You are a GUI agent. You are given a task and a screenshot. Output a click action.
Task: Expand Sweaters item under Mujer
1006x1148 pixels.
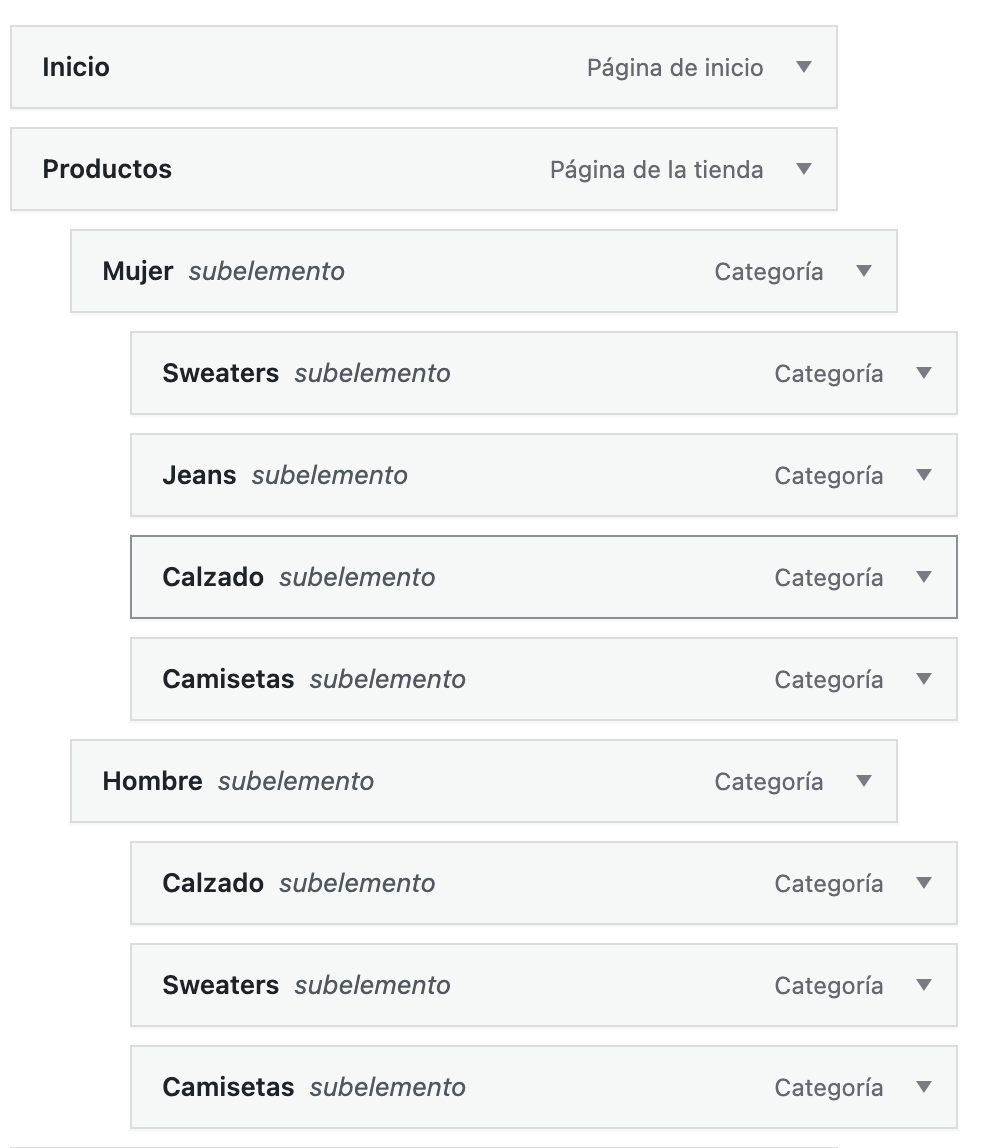point(924,373)
